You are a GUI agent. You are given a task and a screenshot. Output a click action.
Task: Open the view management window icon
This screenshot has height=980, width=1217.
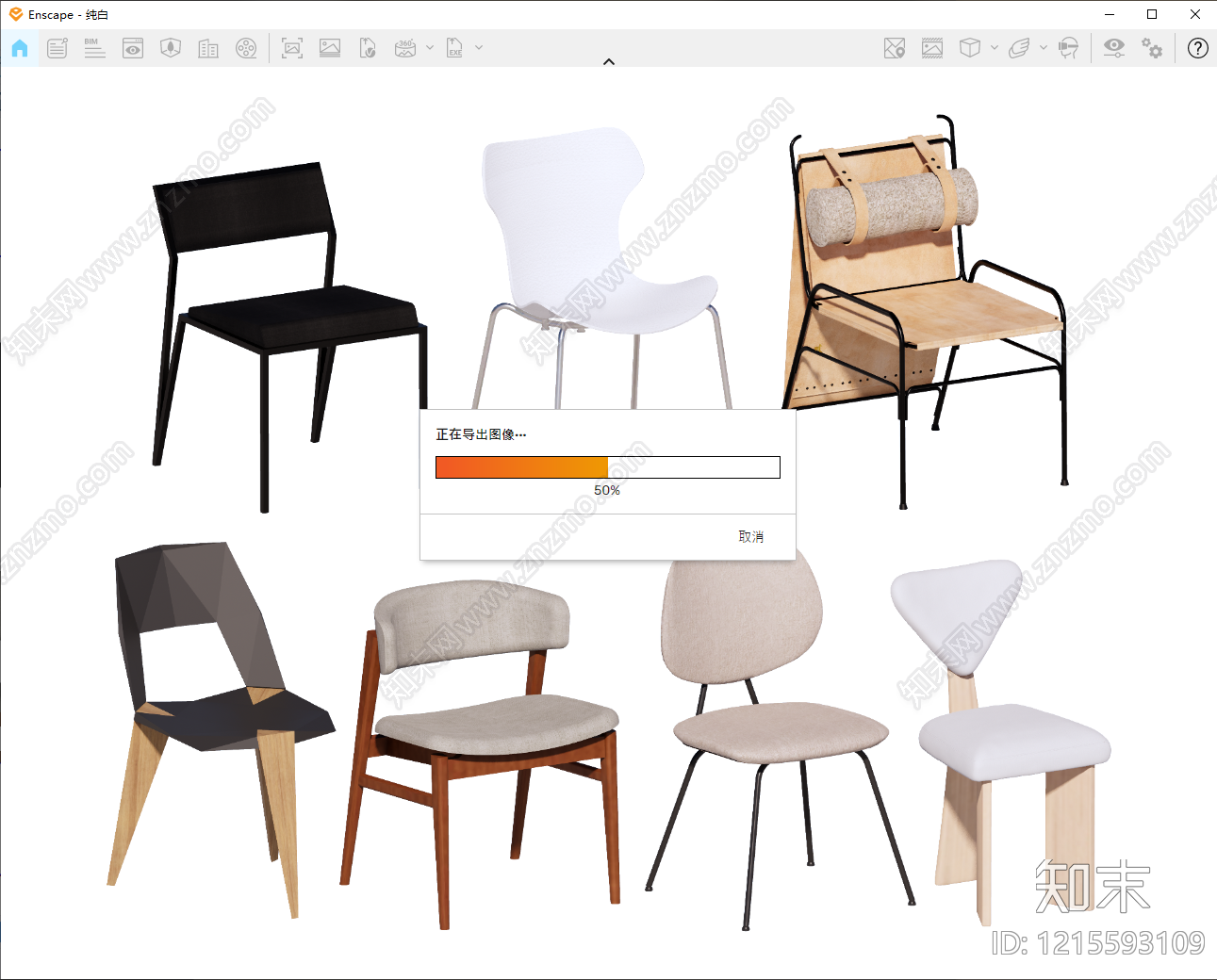(x=133, y=48)
